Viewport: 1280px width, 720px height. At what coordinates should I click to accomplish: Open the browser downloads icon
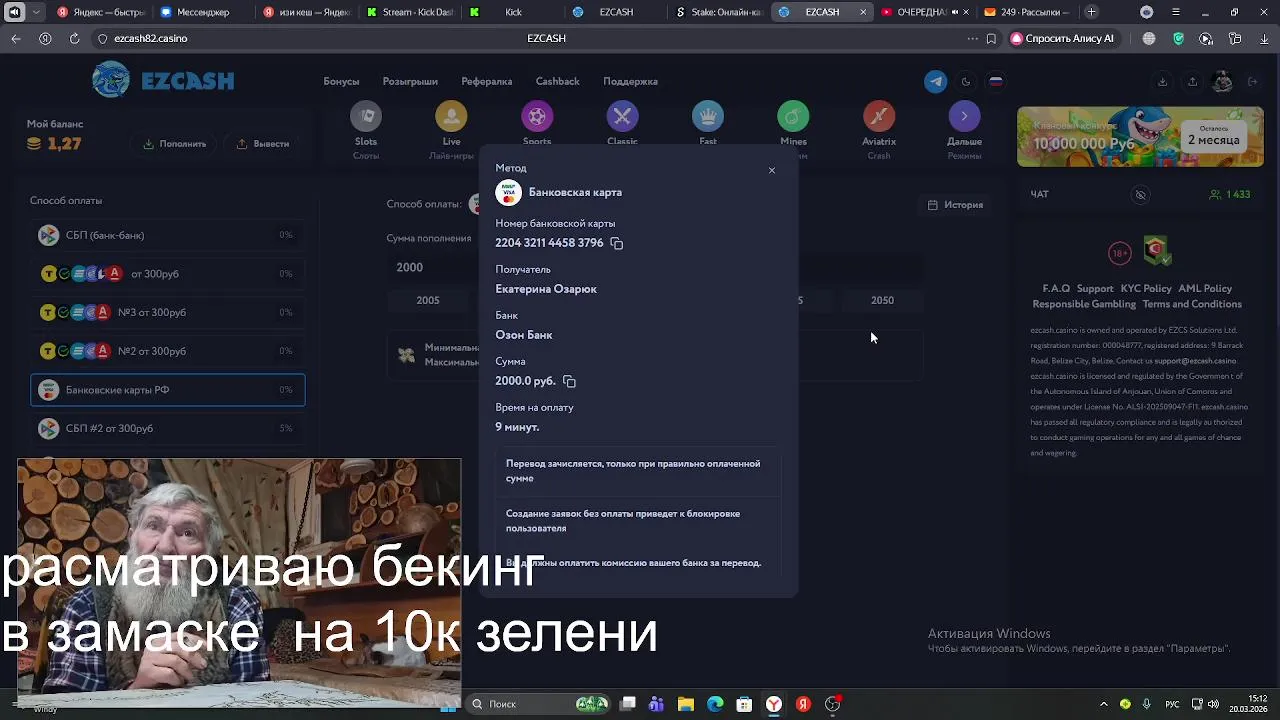pos(1265,38)
